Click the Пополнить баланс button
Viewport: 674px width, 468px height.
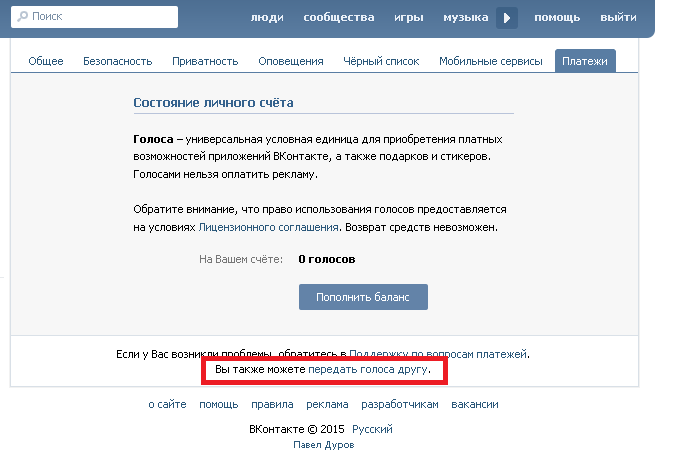point(363,297)
